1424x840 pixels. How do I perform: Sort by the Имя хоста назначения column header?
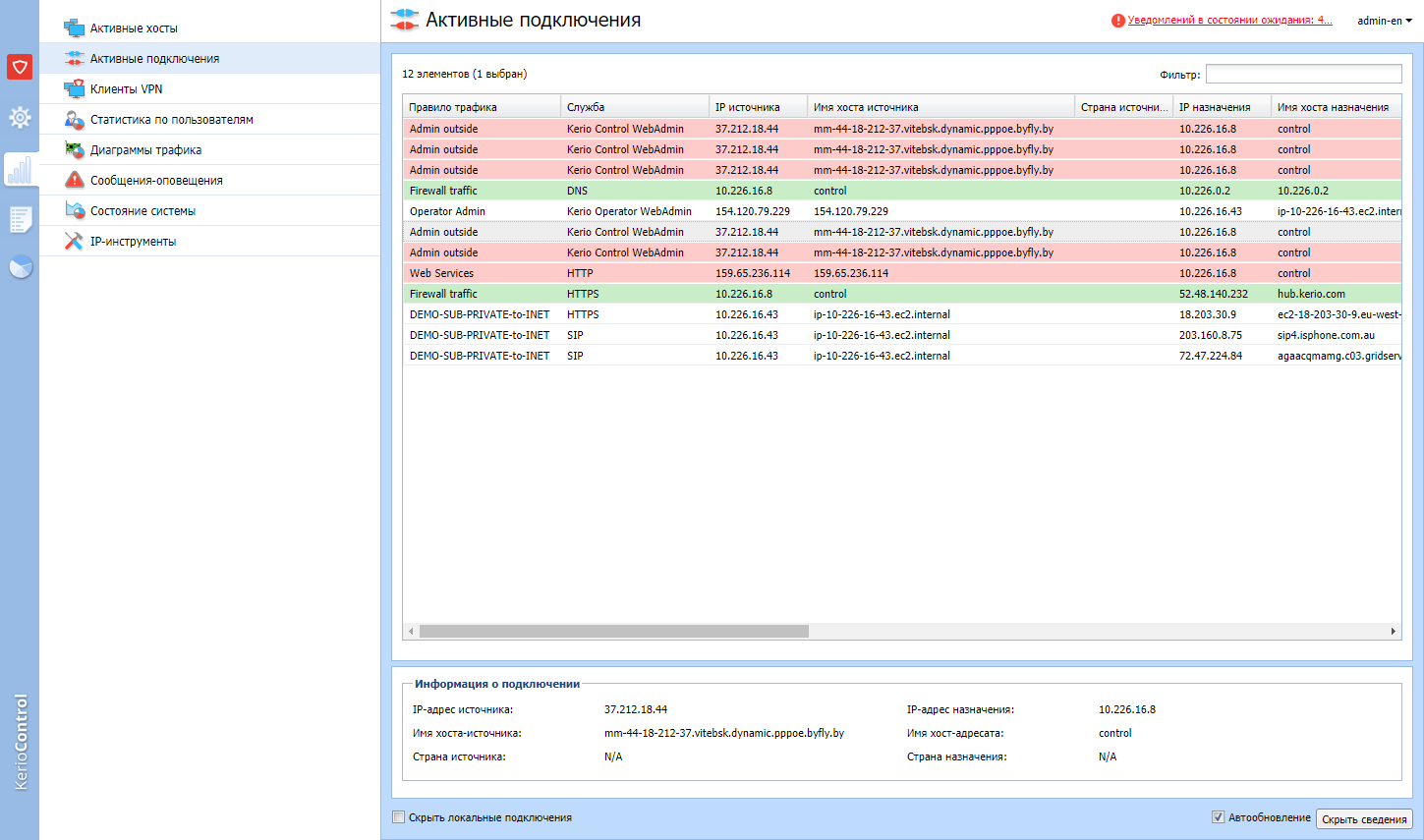(x=1337, y=107)
